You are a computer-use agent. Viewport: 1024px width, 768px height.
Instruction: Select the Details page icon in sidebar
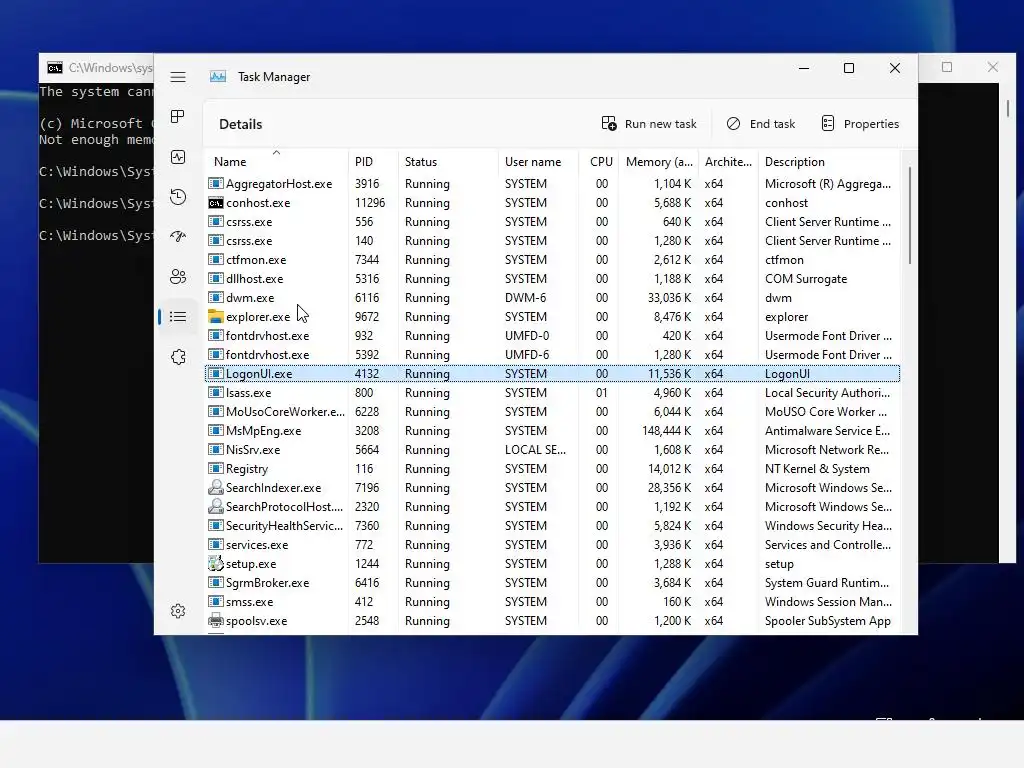point(178,317)
